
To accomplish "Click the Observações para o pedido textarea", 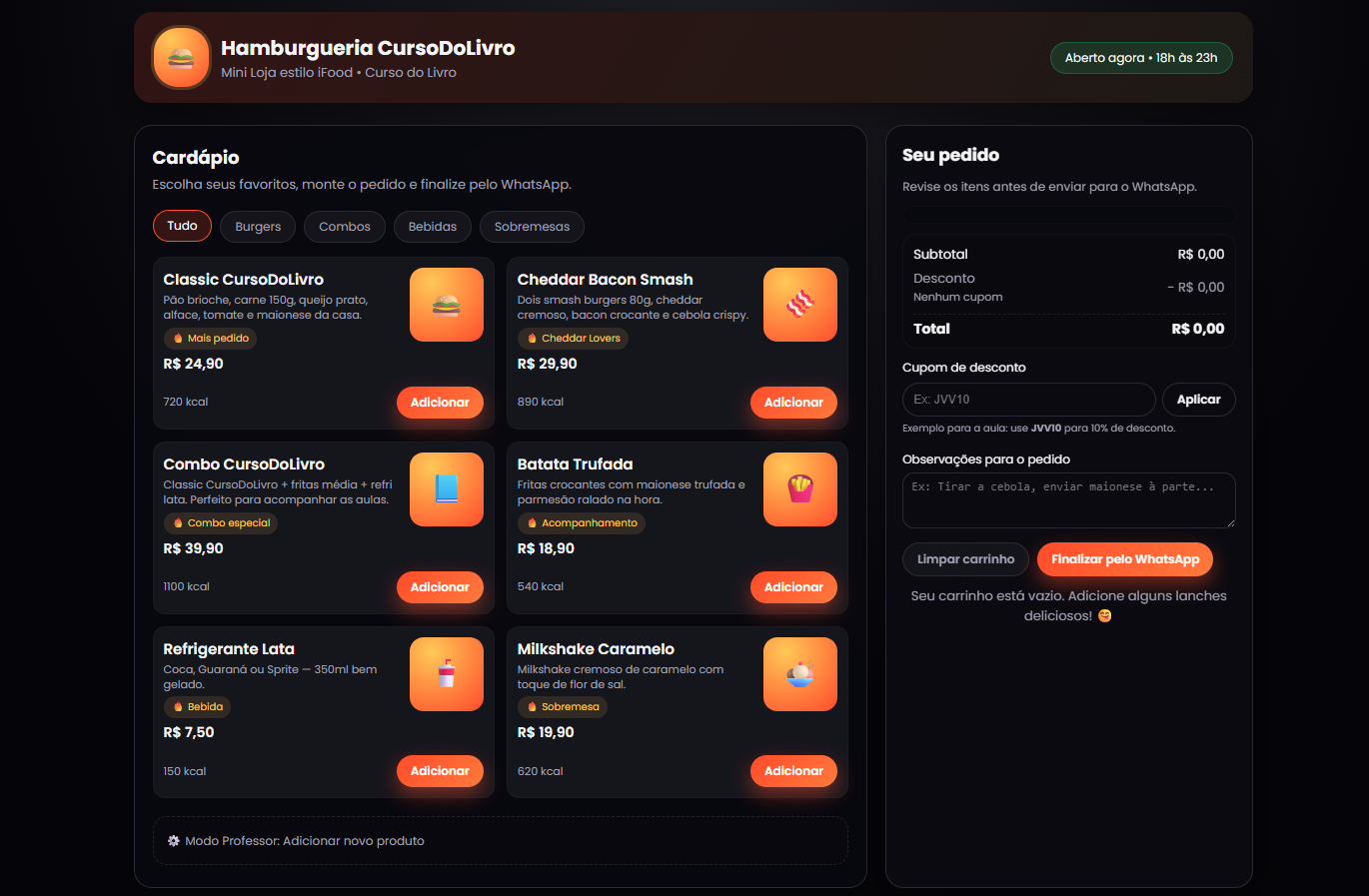I will (x=1068, y=500).
